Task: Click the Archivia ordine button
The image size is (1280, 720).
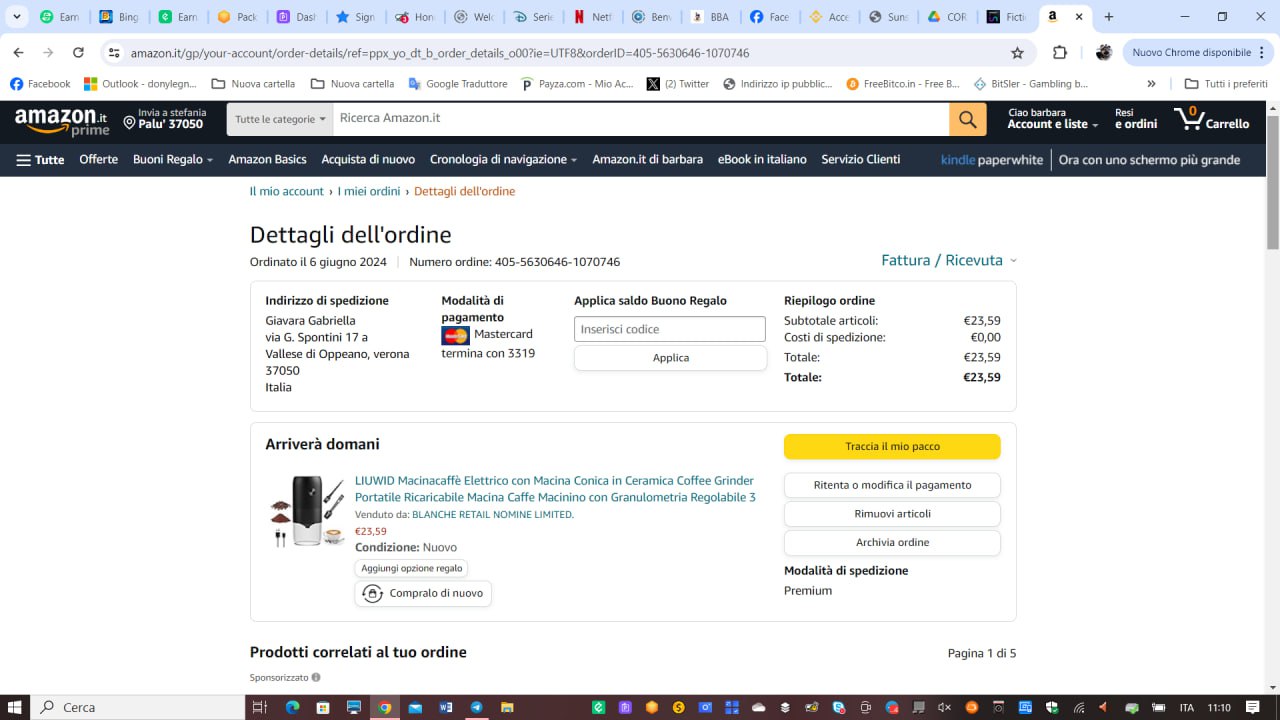Action: coord(892,542)
